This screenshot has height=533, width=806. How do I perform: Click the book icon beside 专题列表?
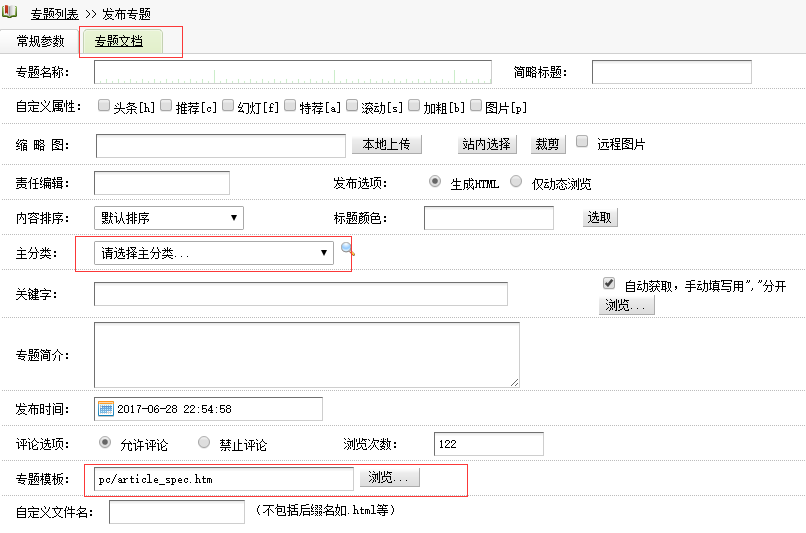pos(9,13)
